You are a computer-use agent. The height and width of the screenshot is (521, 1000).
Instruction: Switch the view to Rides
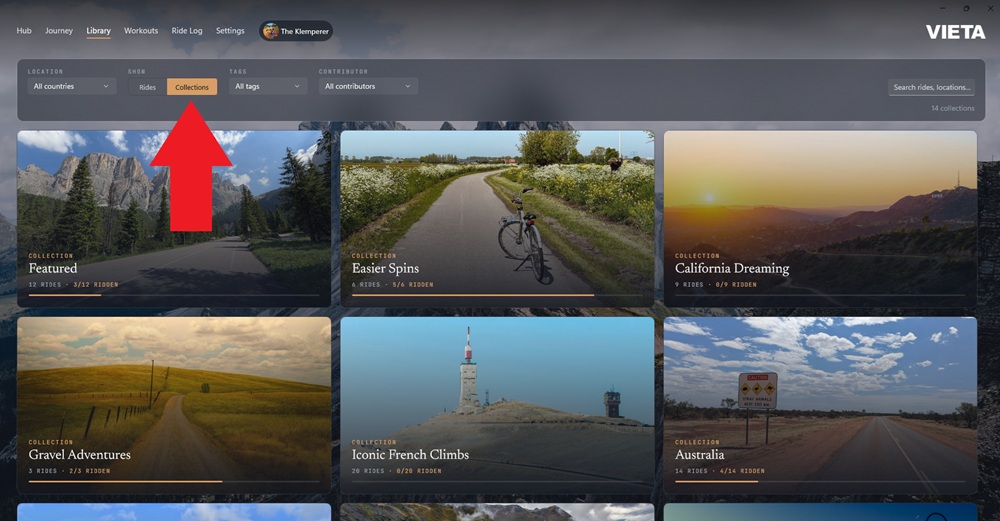coord(147,87)
